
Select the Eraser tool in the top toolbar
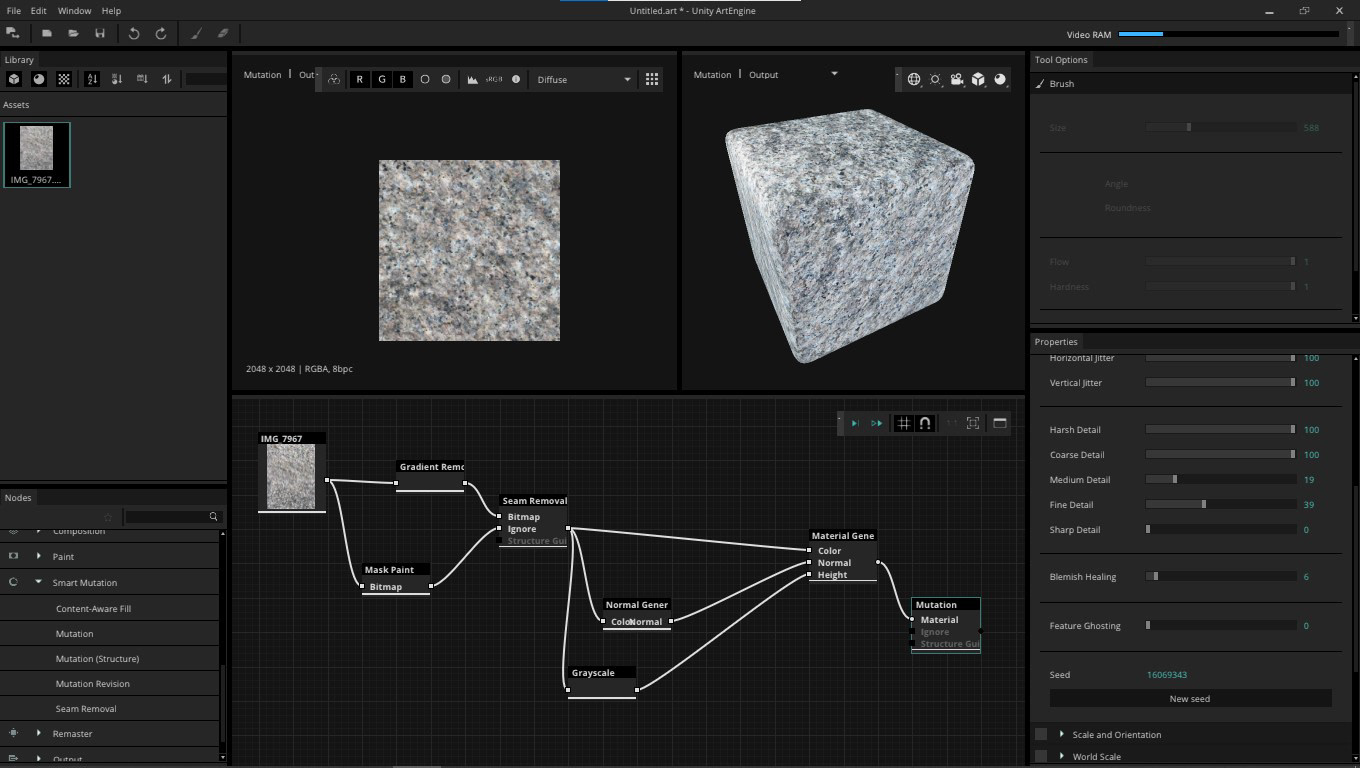(x=223, y=33)
